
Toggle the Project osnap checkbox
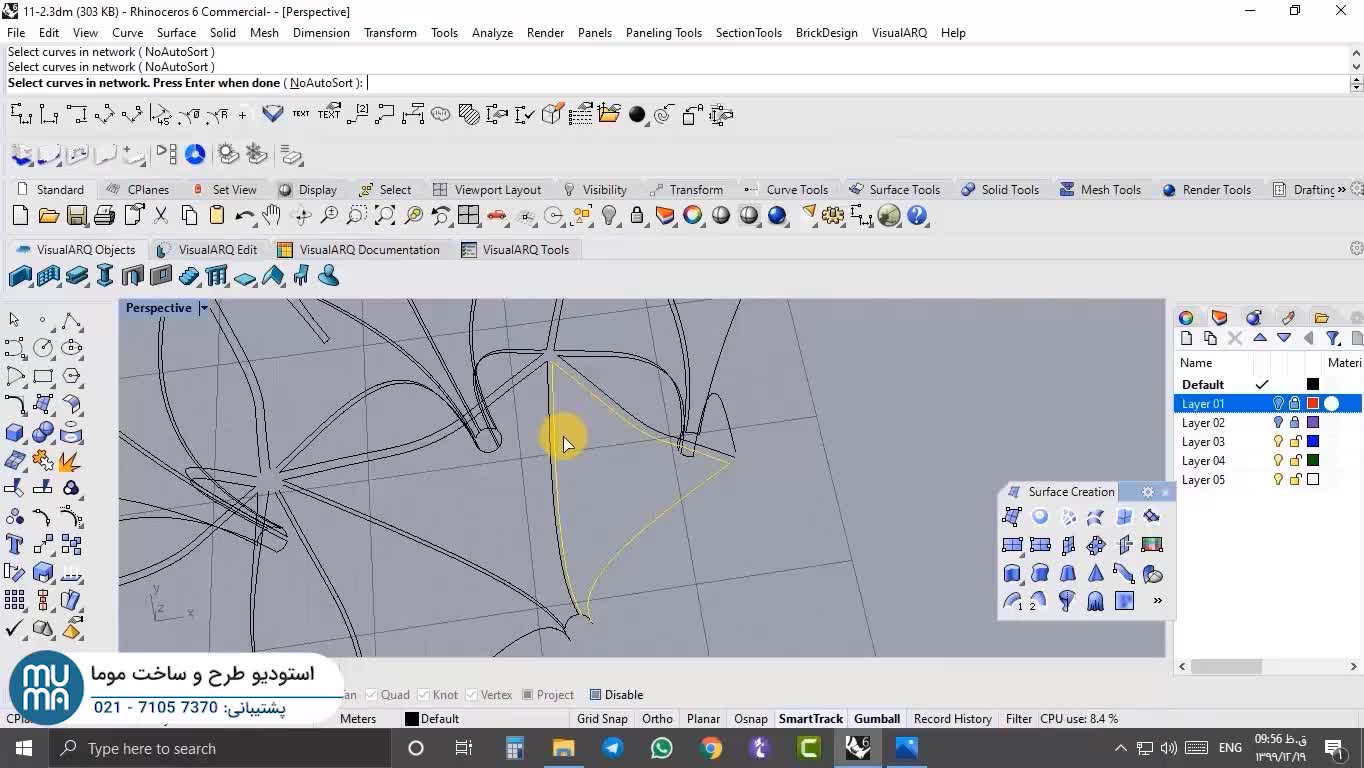click(x=528, y=695)
